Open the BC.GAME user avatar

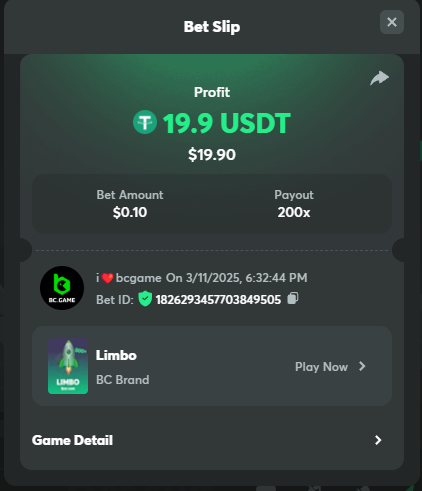62,288
